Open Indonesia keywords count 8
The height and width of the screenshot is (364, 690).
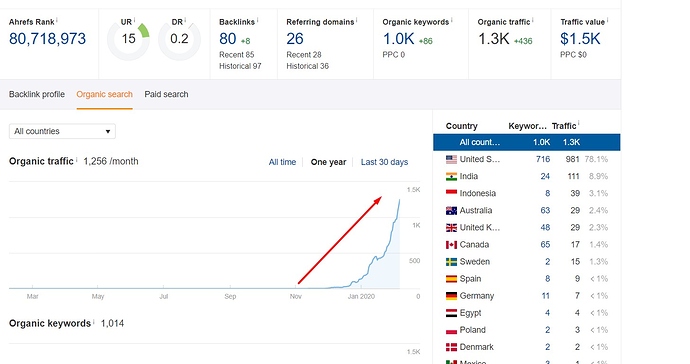[547, 193]
